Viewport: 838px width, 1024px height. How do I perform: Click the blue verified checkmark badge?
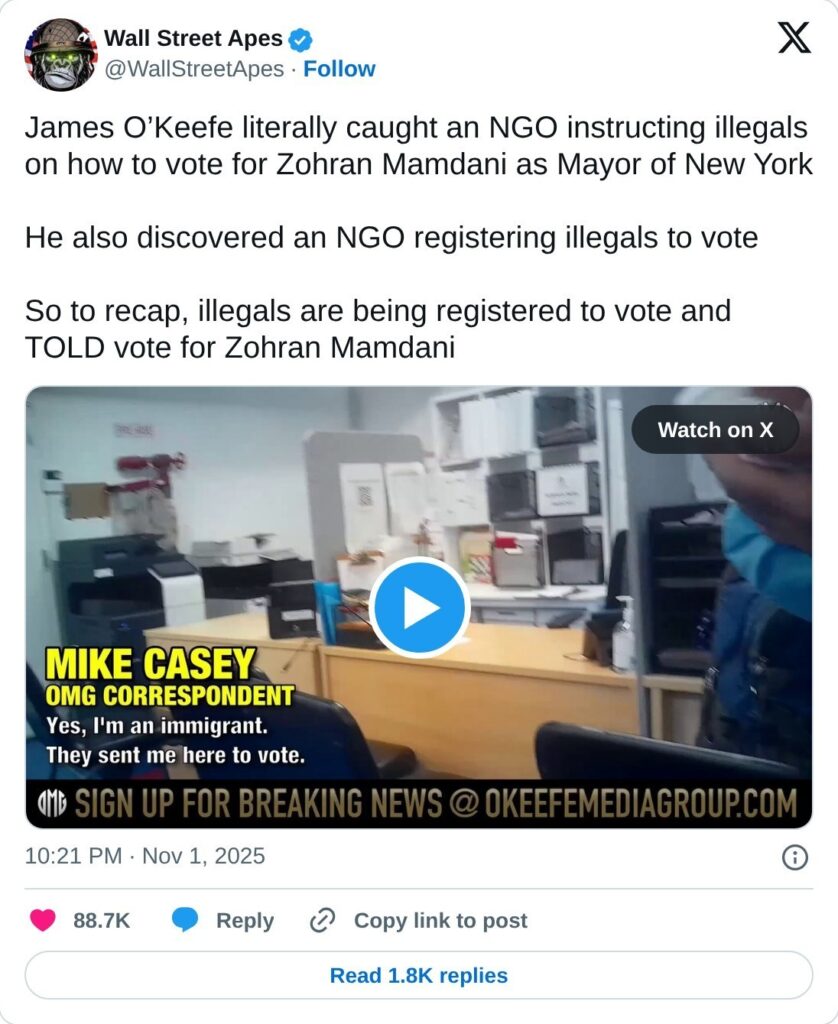coord(300,40)
